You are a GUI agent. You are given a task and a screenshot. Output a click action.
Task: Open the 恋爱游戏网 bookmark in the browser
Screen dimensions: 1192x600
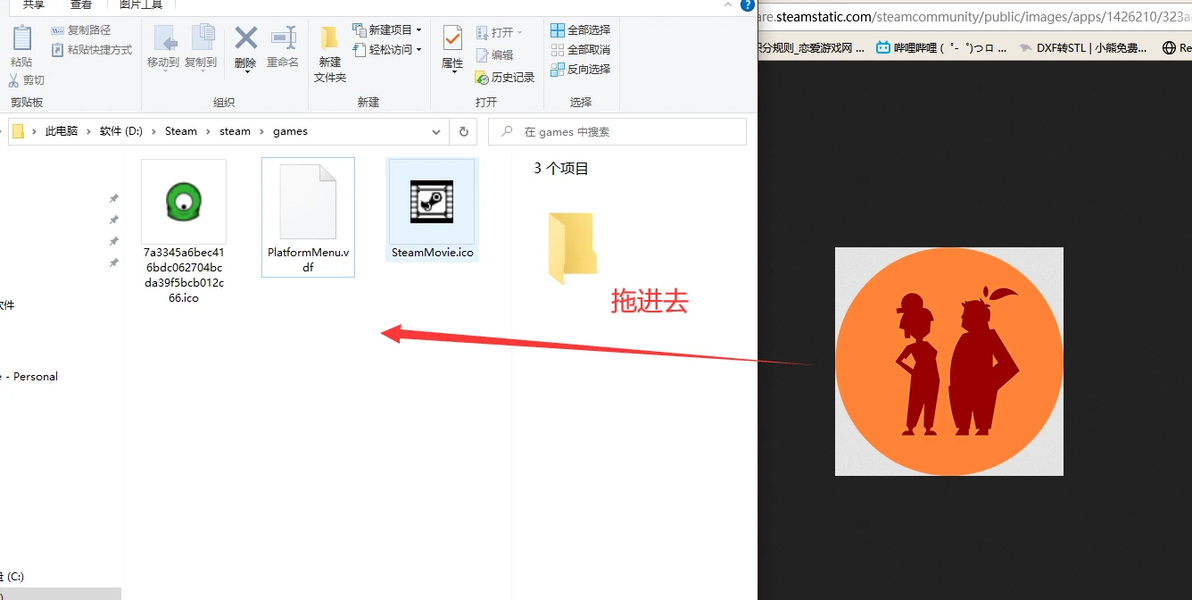pyautogui.click(x=812, y=47)
